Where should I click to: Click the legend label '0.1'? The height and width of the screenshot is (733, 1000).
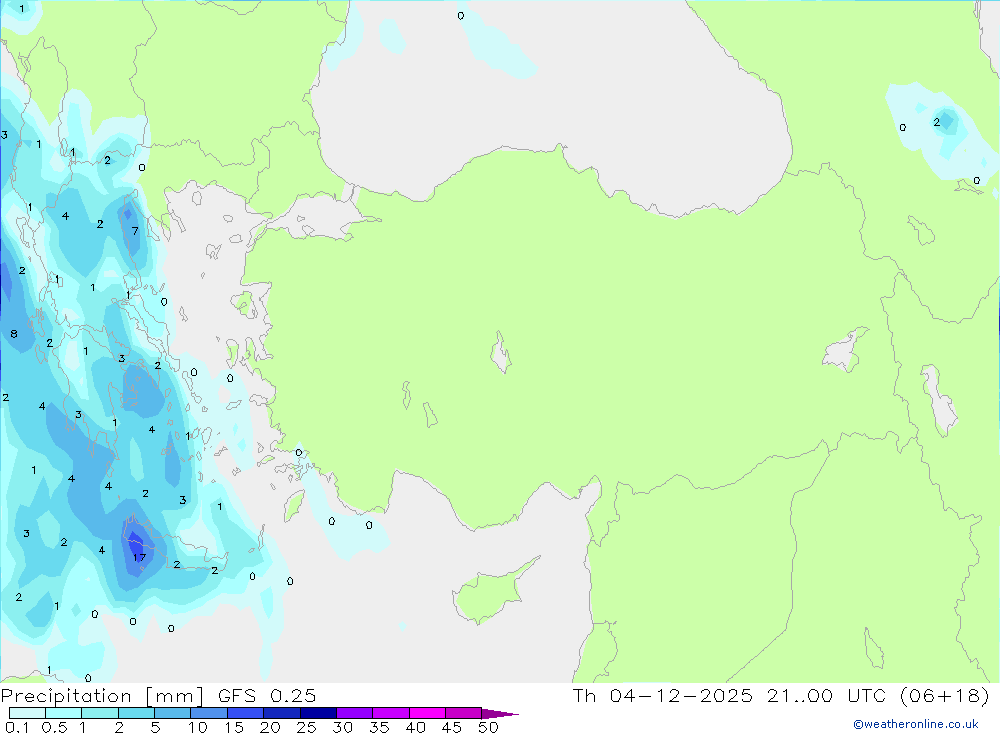point(17,727)
